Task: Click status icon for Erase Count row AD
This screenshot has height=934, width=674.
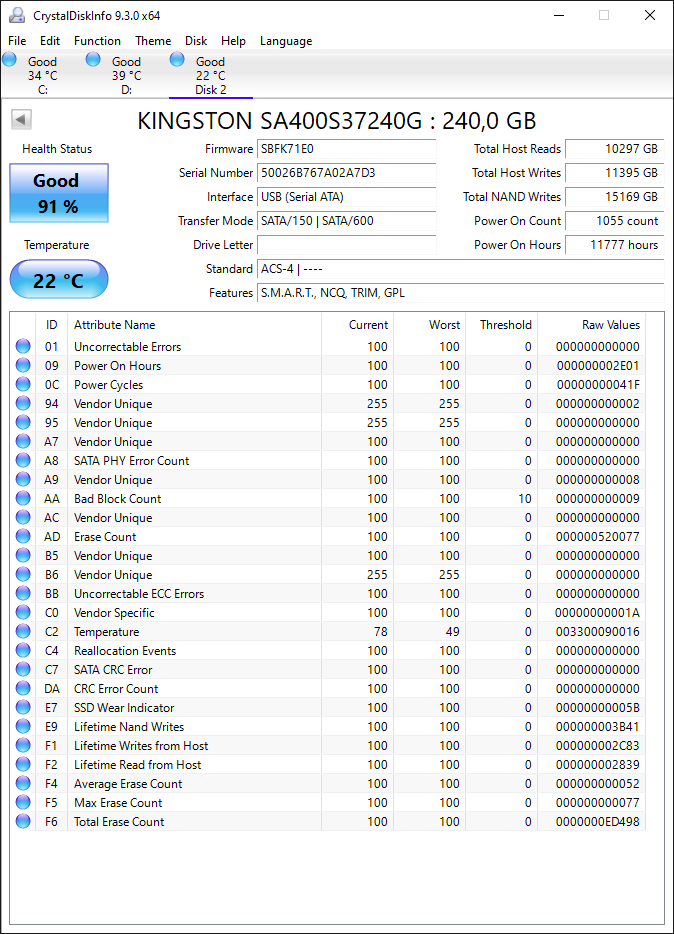Action: point(23,536)
